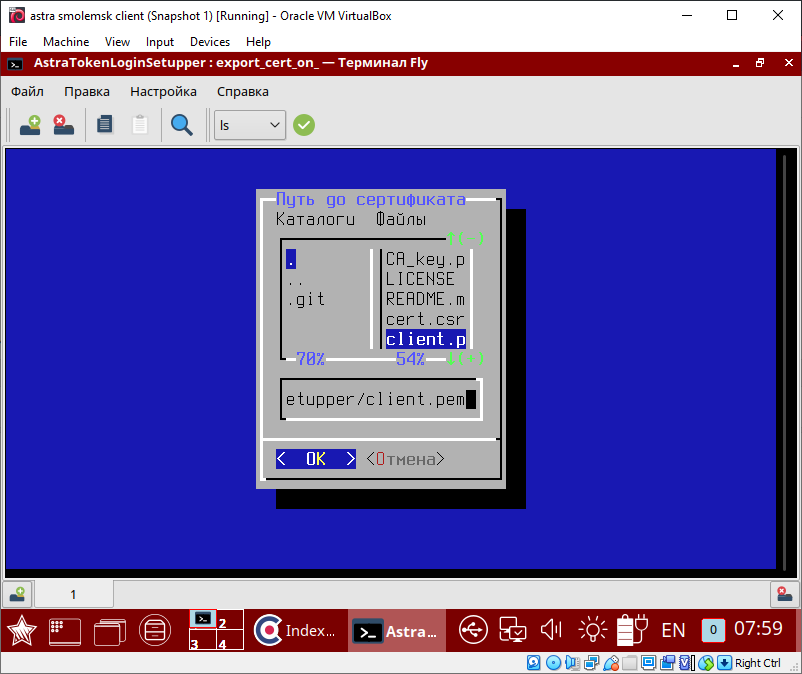Click VirtualBox network status icon
Screen dimensions: 802x674
click(x=592, y=663)
